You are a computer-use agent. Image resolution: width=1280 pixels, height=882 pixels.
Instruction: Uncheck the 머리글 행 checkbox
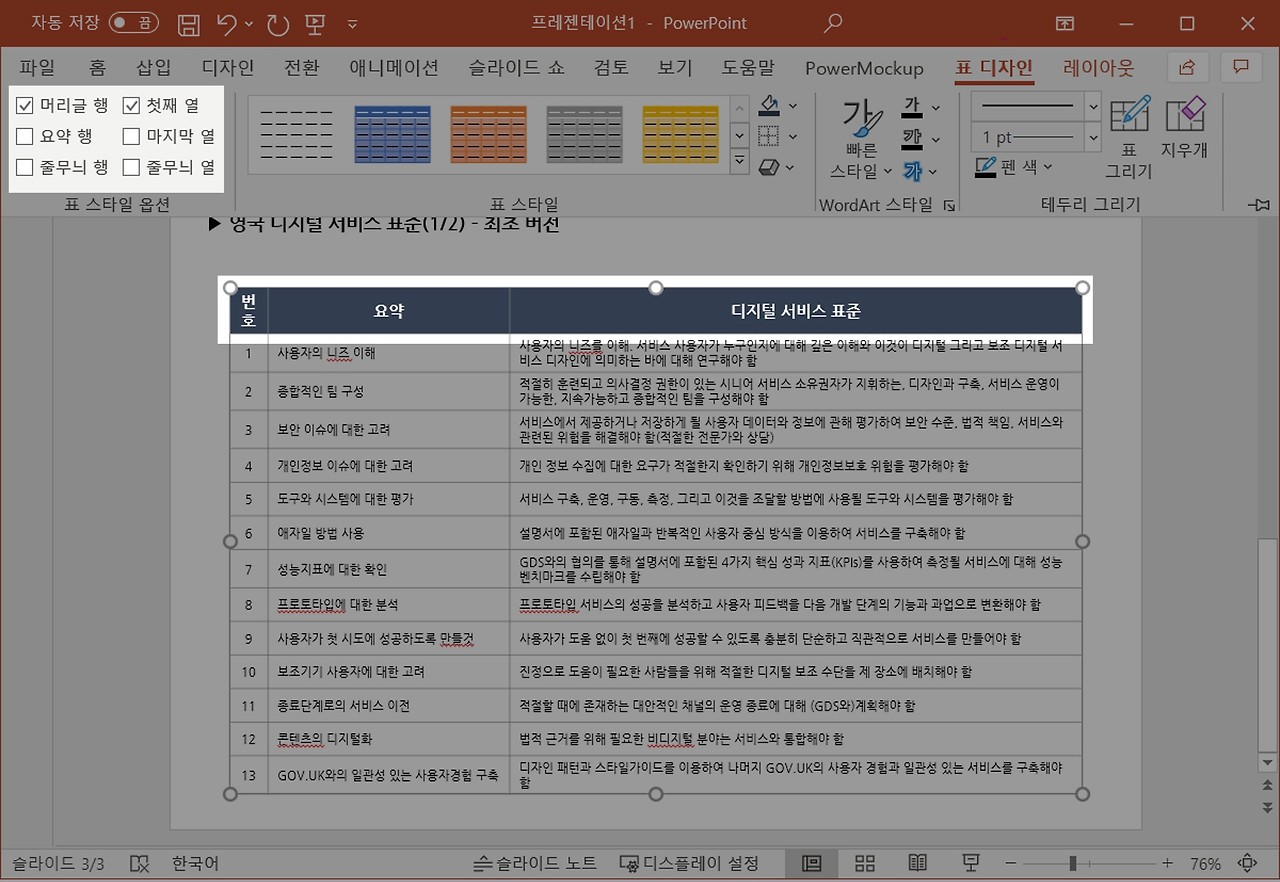point(25,105)
